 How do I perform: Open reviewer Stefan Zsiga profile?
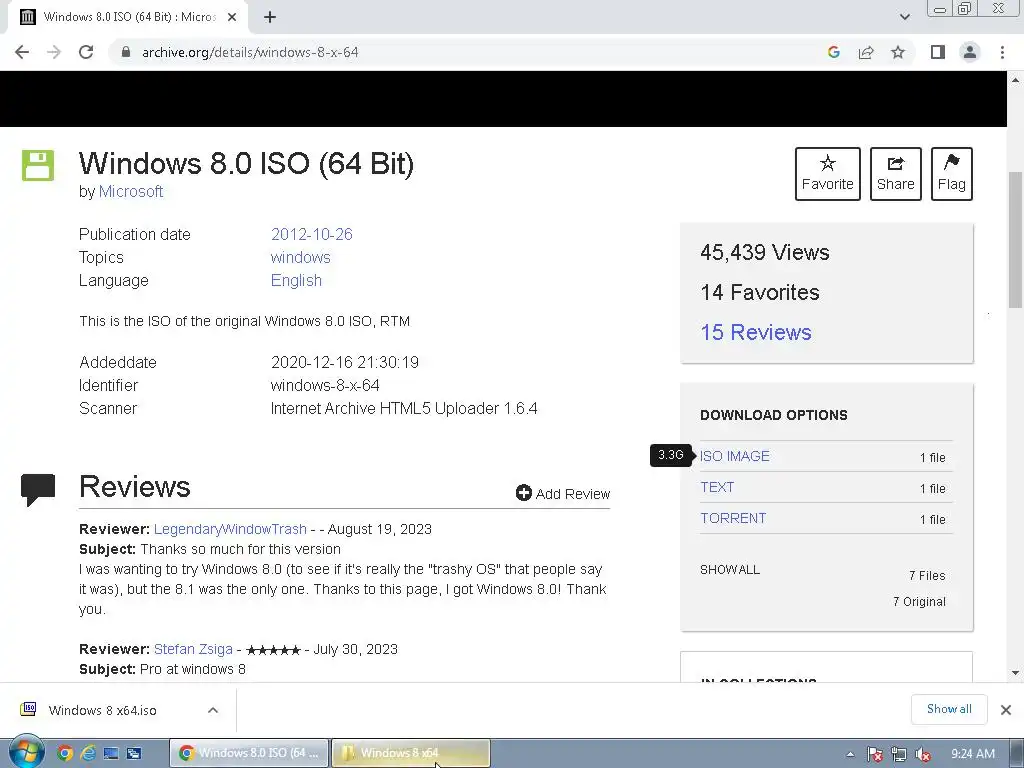point(193,649)
